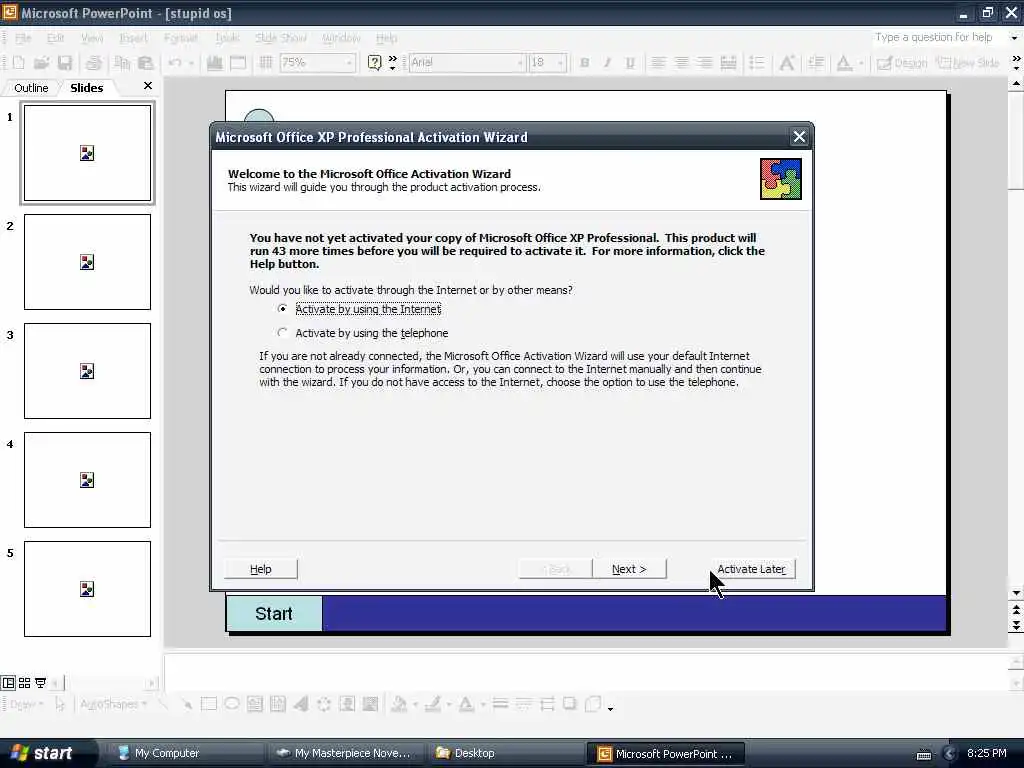1024x768 pixels.
Task: Open the Edit menu
Action: point(56,38)
